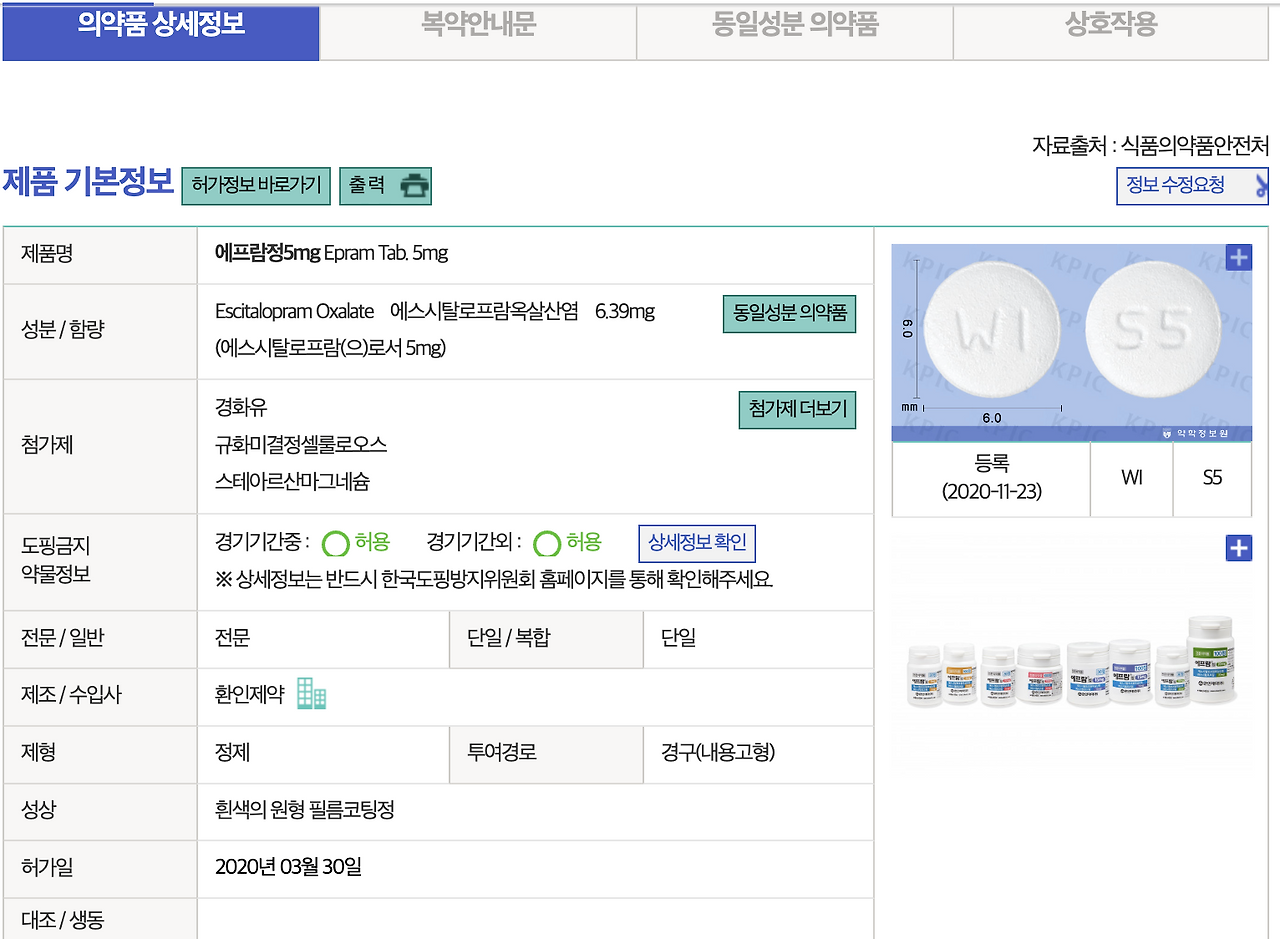Click the plus icon above the bottle lineup image
Image resolution: width=1280 pixels, height=939 pixels.
[x=1238, y=548]
